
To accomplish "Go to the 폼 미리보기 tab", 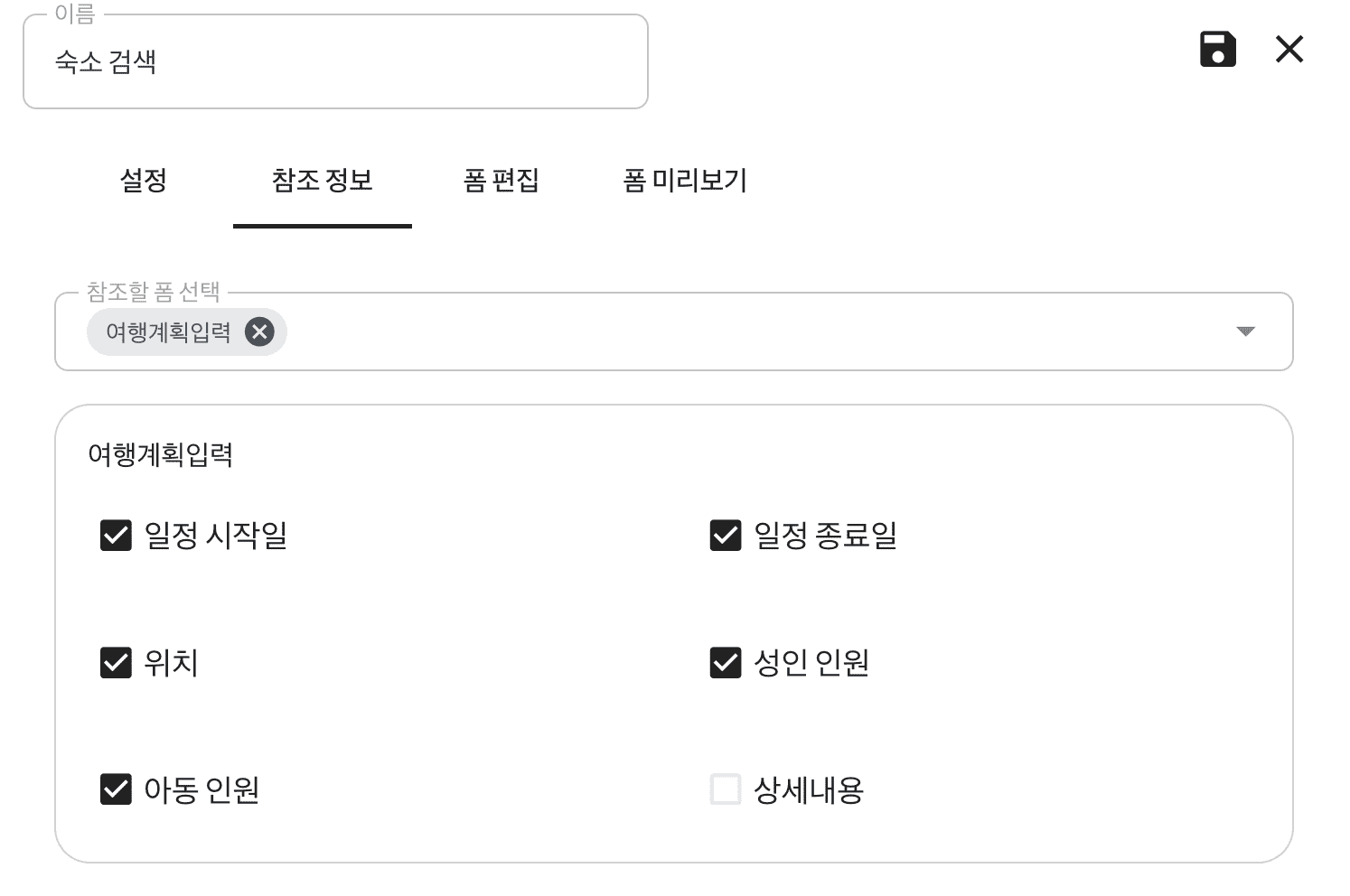I will tap(685, 181).
